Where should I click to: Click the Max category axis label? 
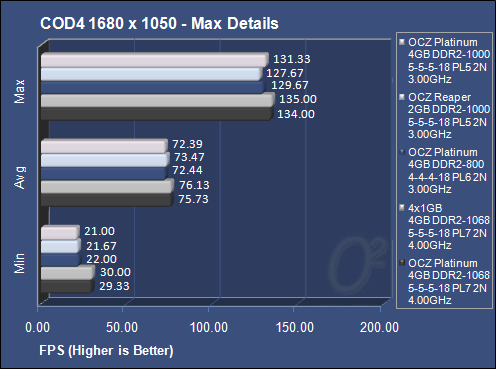tap(20, 91)
